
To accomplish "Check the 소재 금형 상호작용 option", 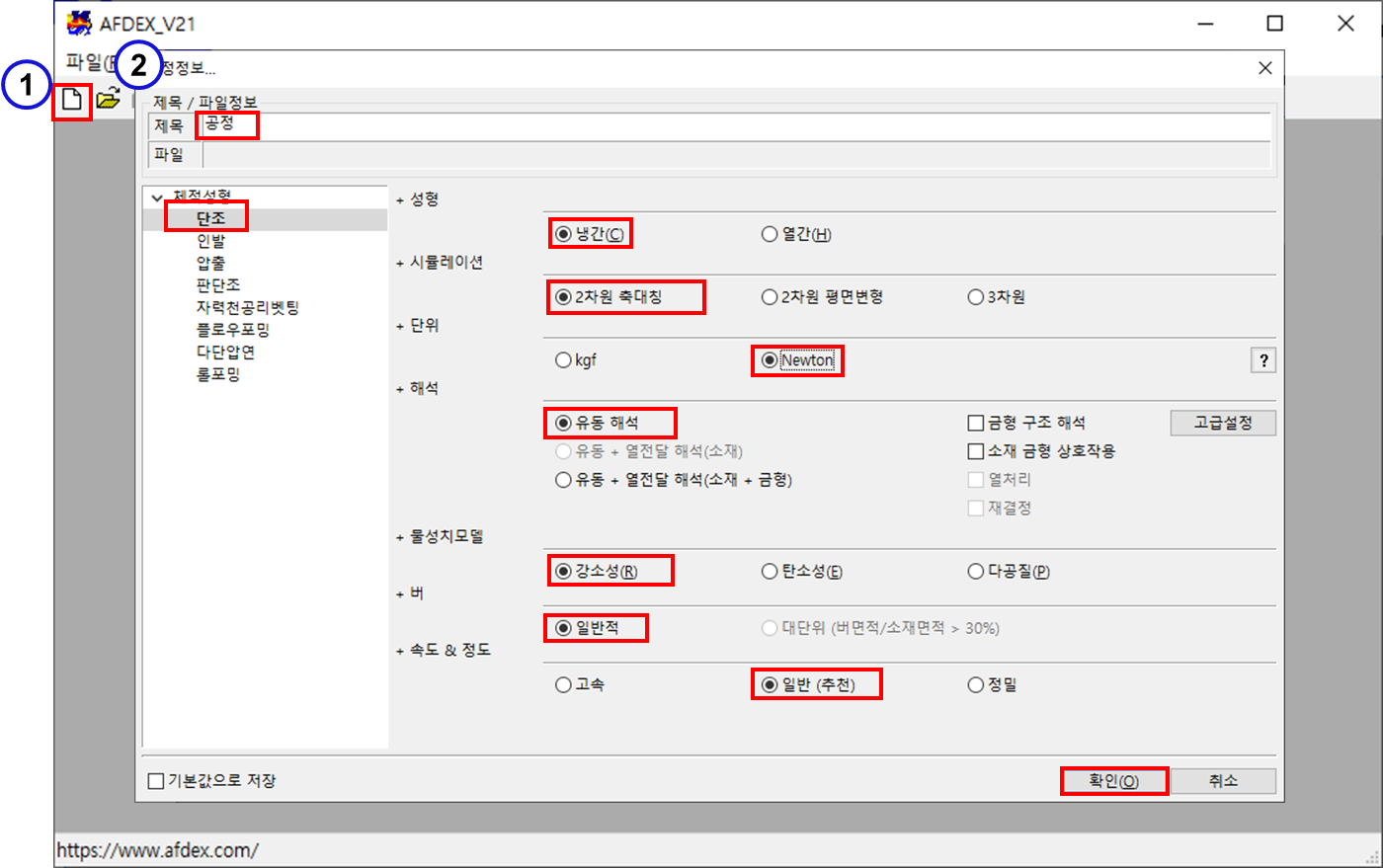I will [976, 451].
